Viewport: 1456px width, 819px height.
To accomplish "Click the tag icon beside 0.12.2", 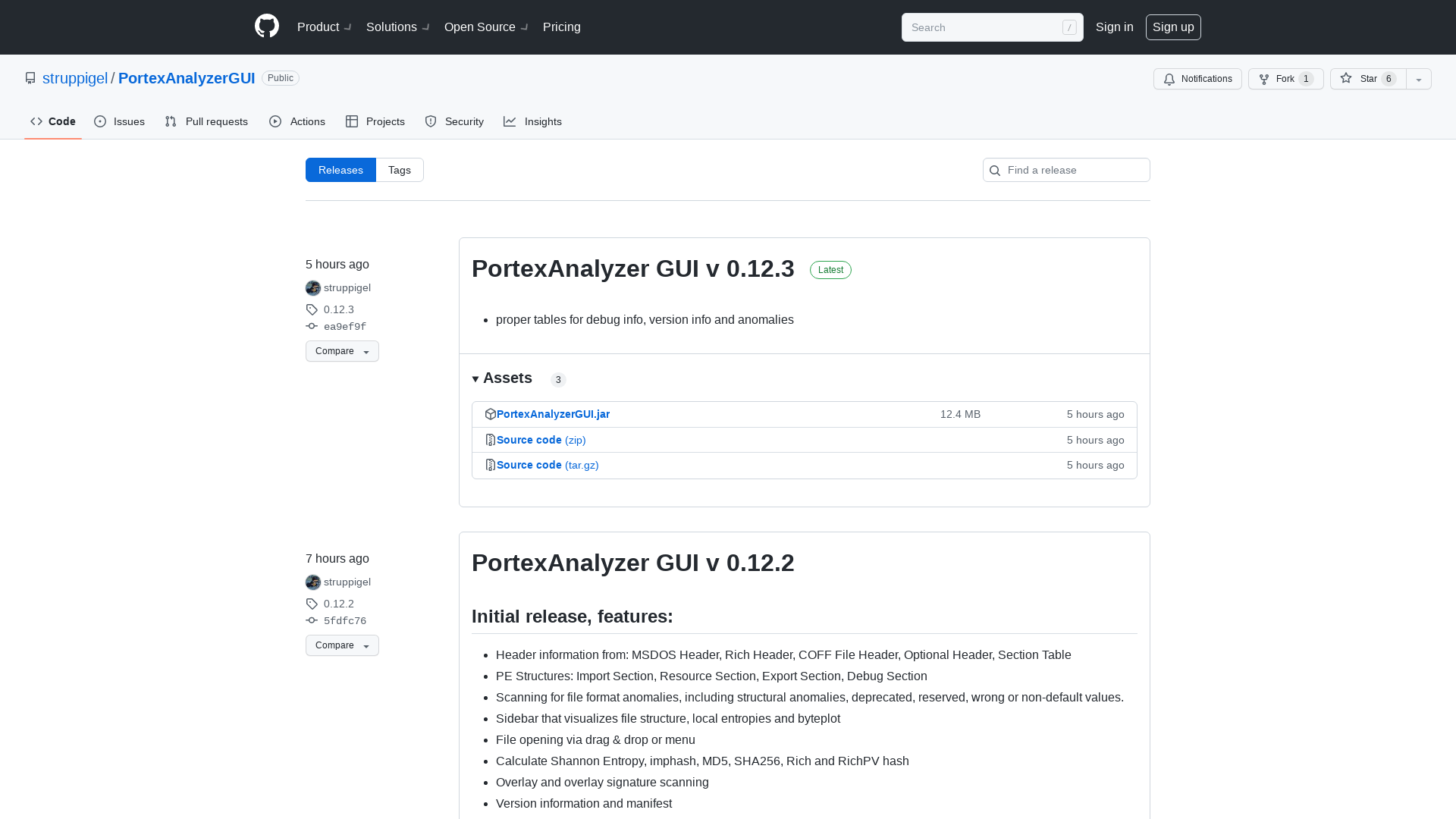I will 312,604.
